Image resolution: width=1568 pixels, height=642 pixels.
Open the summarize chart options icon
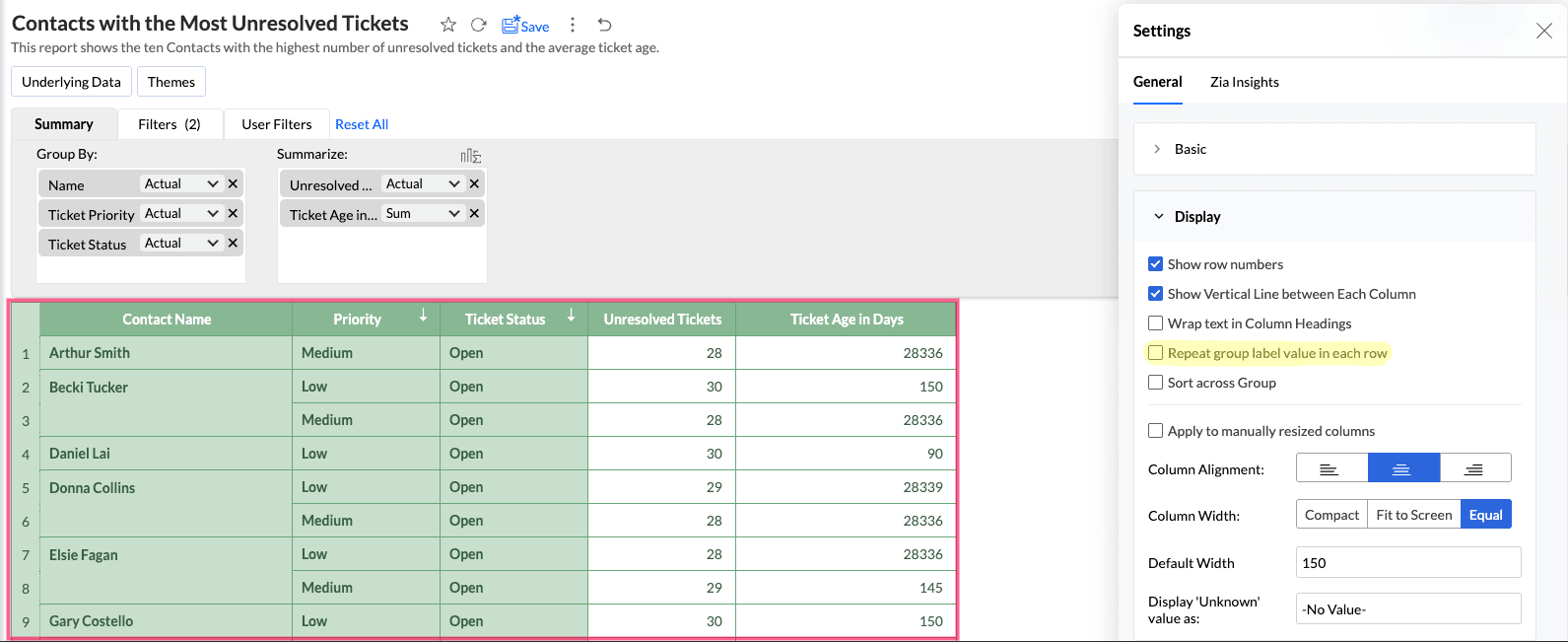click(471, 155)
